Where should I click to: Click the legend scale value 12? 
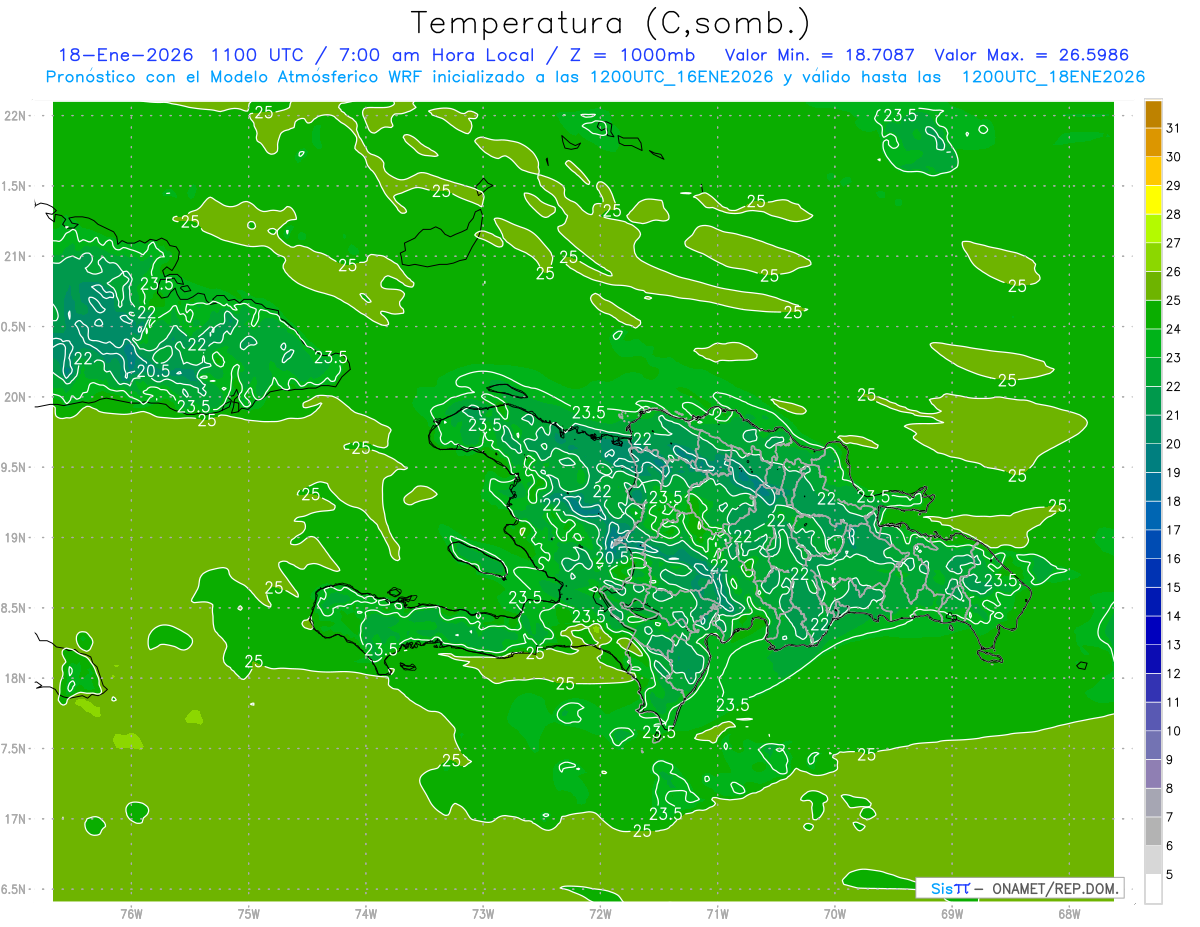point(1174,673)
